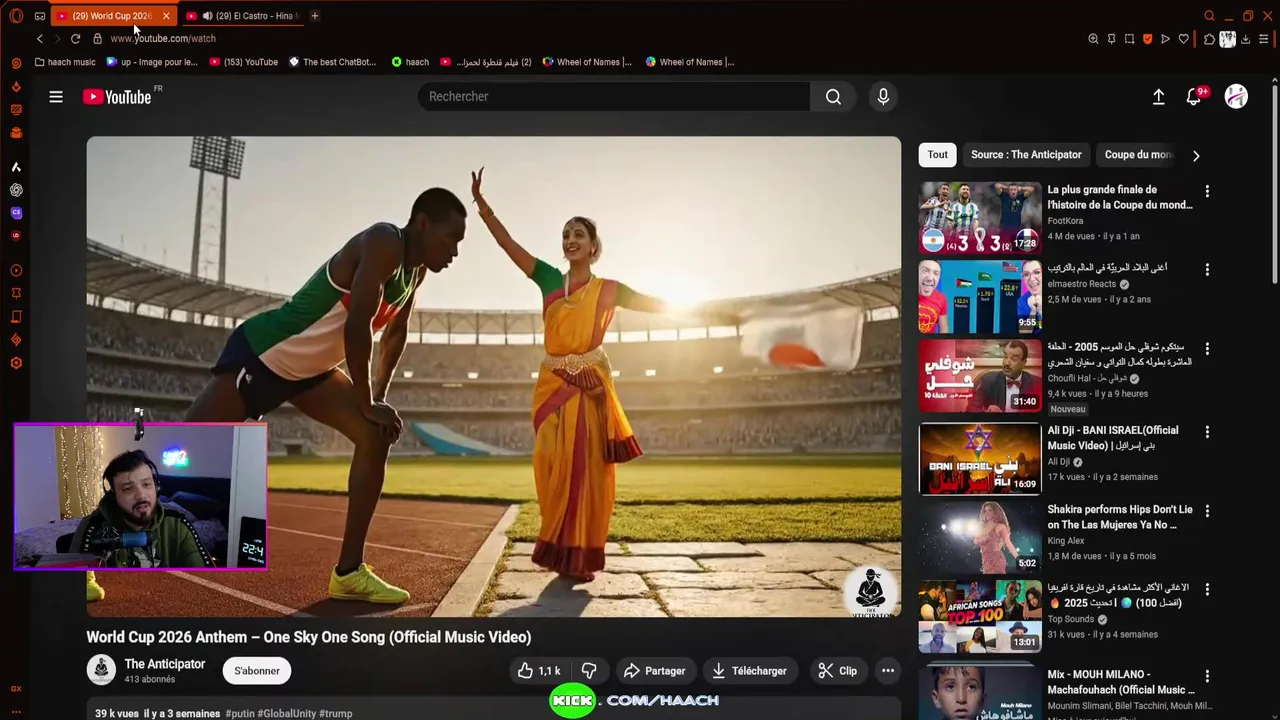Go back with the browser back arrow
The image size is (1280, 720).
40,38
